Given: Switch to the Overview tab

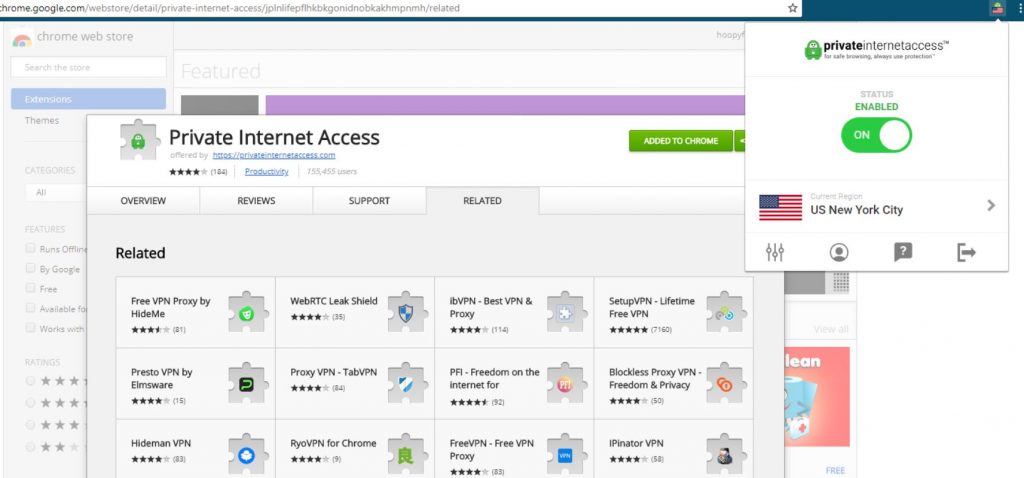Looking at the screenshot, I should (x=143, y=201).
